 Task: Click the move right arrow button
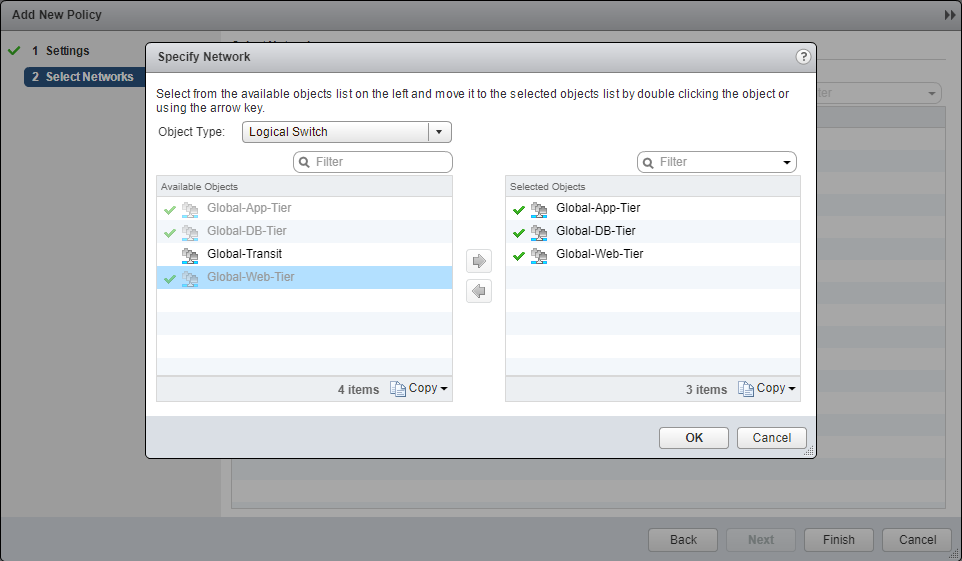480,261
